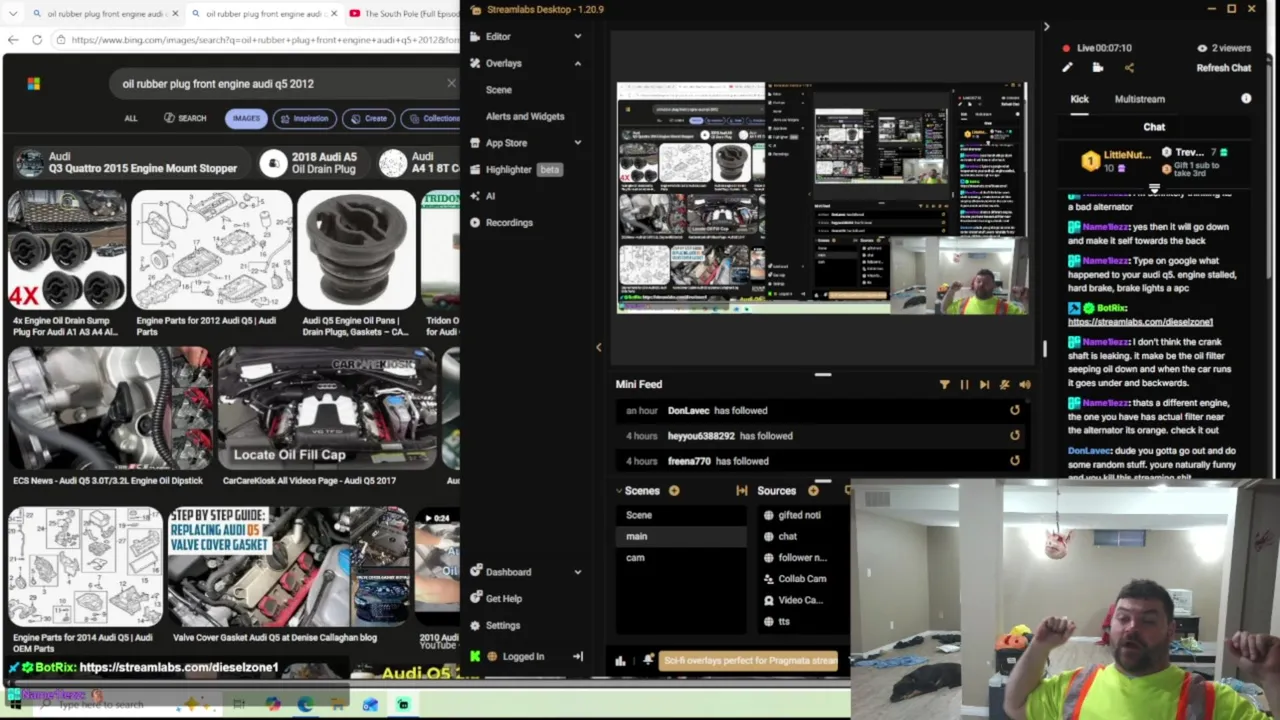Switch to Bing ALL results tab
The width and height of the screenshot is (1280, 720).
131,118
